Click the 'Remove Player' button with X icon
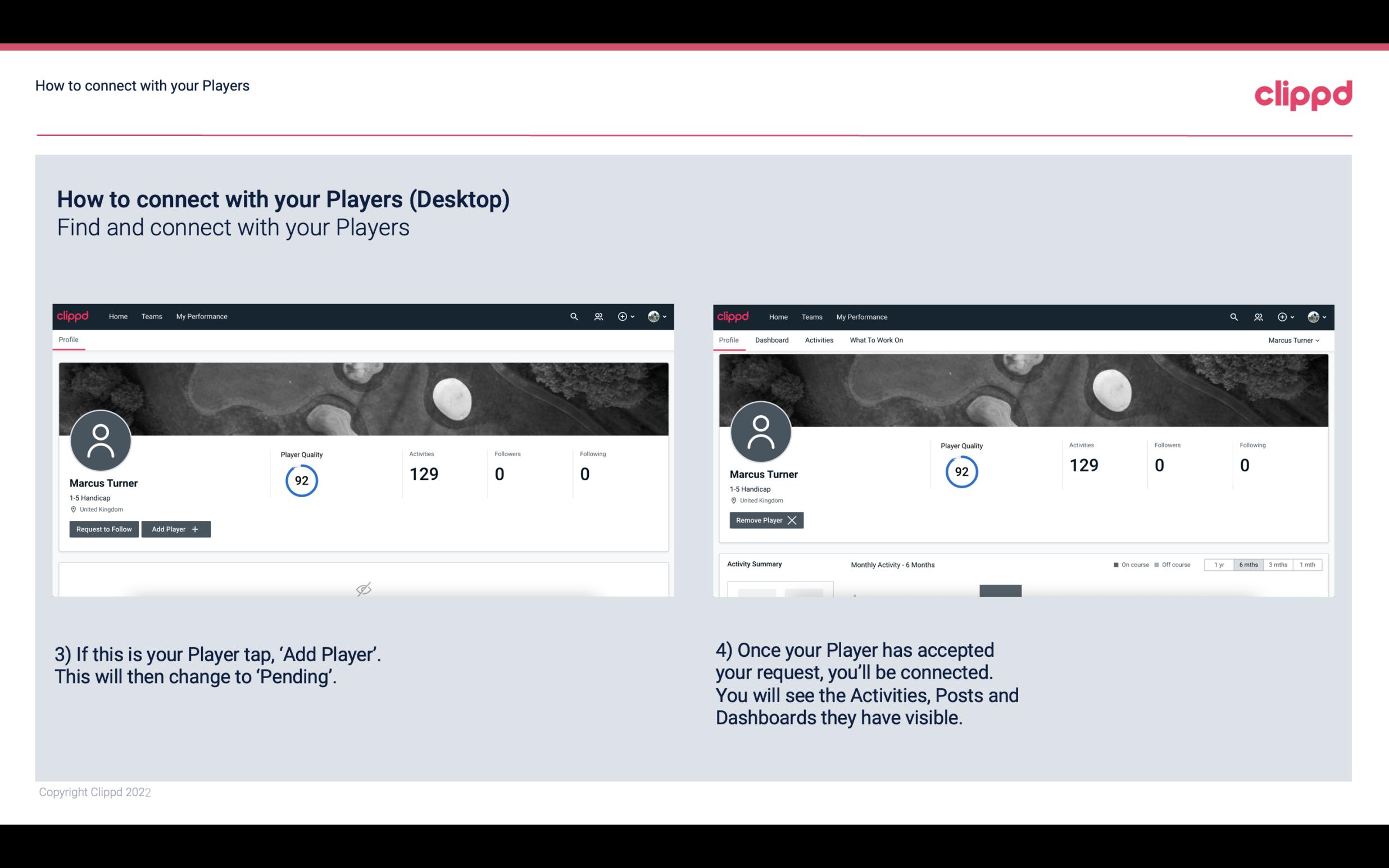Screen dimensions: 1389x868 [x=765, y=520]
